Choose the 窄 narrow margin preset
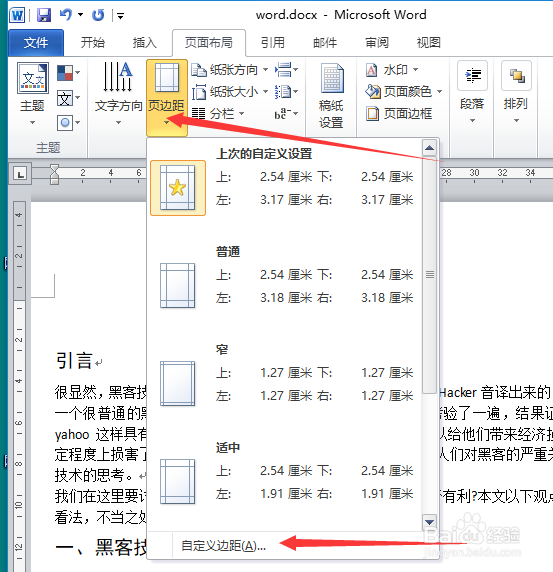Image resolution: width=553 pixels, height=572 pixels. 285,377
